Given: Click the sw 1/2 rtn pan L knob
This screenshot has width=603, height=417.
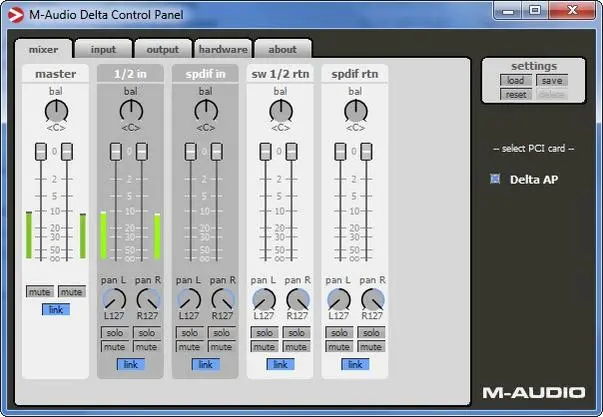Looking at the screenshot, I should pyautogui.click(x=264, y=300).
